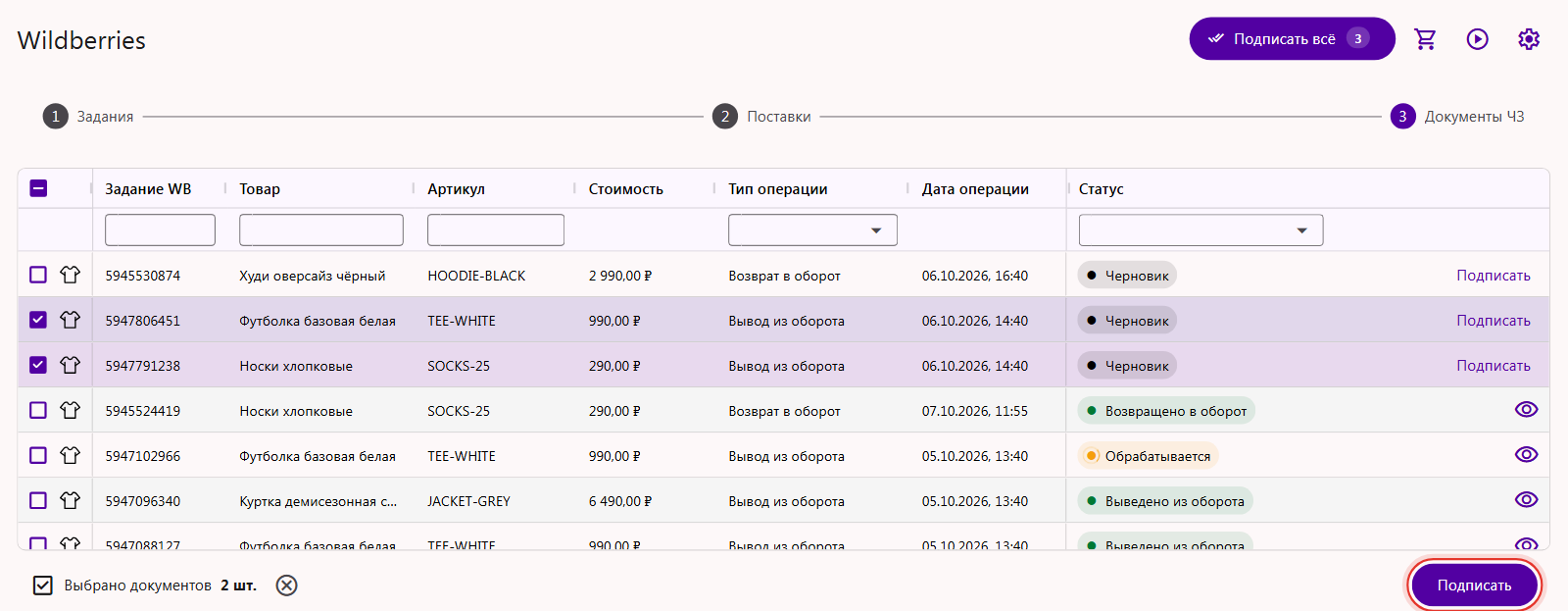Click t-shirt icon in row 5945524419

(70, 410)
